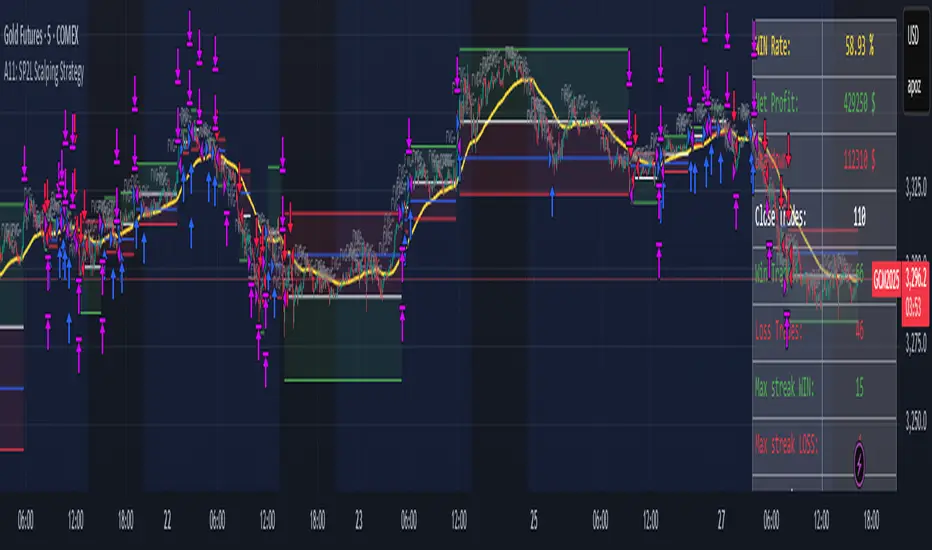Click the red 3,296.2 current price label
The width and height of the screenshot is (932, 550).
point(915,279)
